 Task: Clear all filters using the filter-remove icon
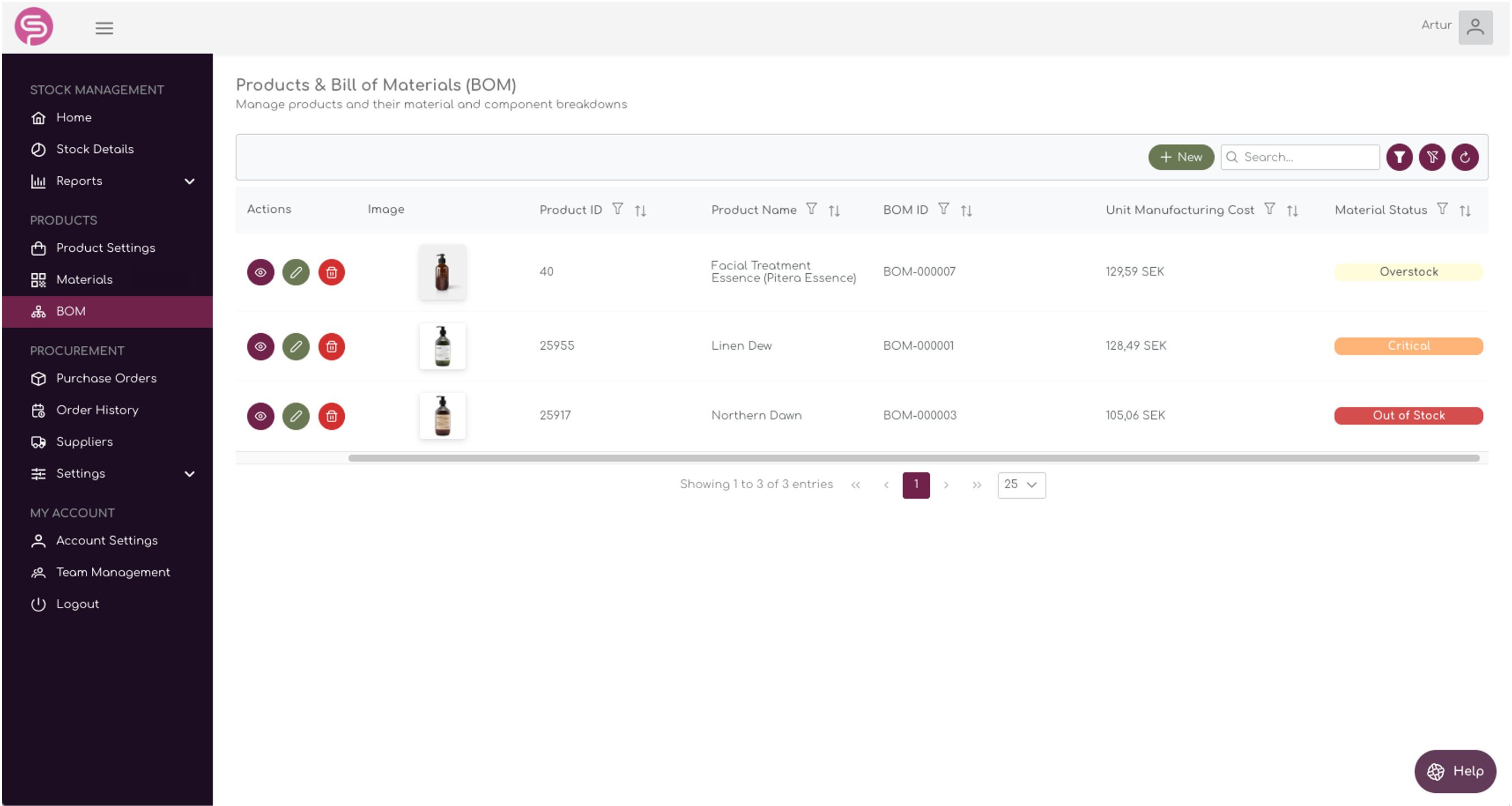click(x=1432, y=157)
